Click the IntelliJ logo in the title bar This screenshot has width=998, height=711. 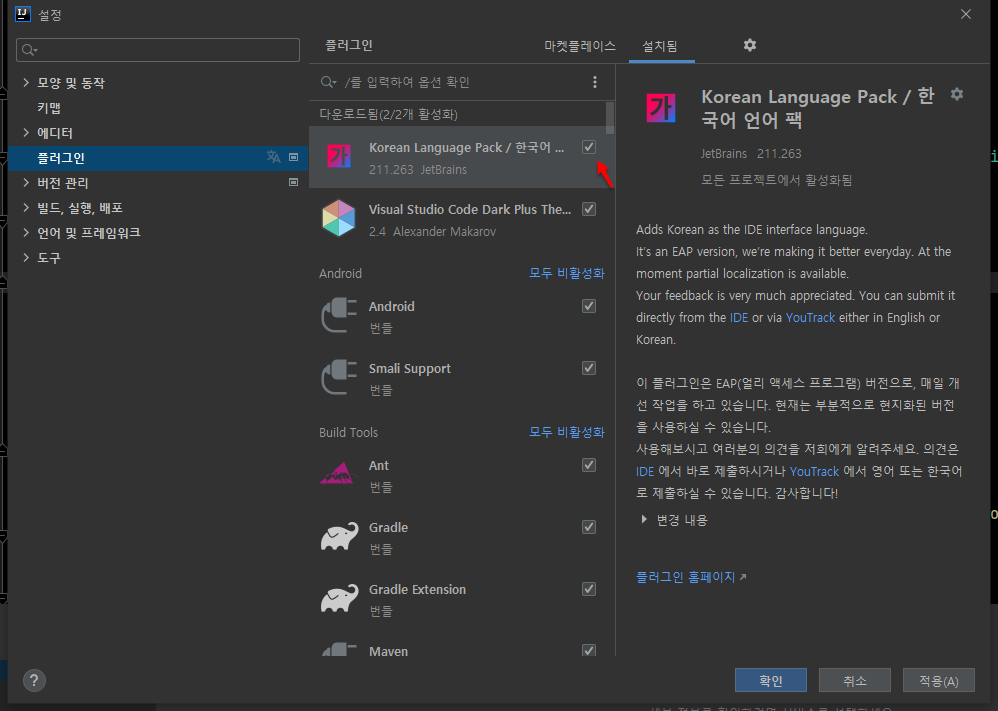[23, 14]
